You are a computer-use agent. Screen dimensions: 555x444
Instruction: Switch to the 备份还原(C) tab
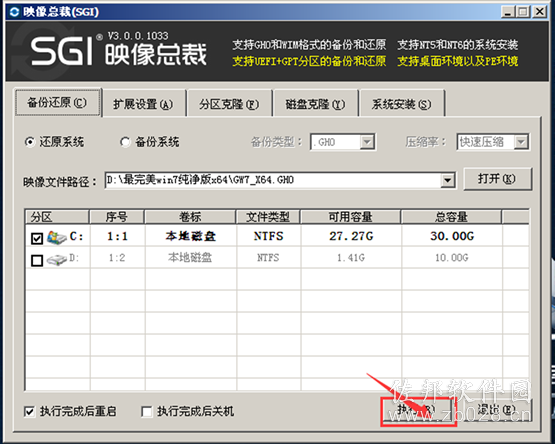[x=57, y=103]
